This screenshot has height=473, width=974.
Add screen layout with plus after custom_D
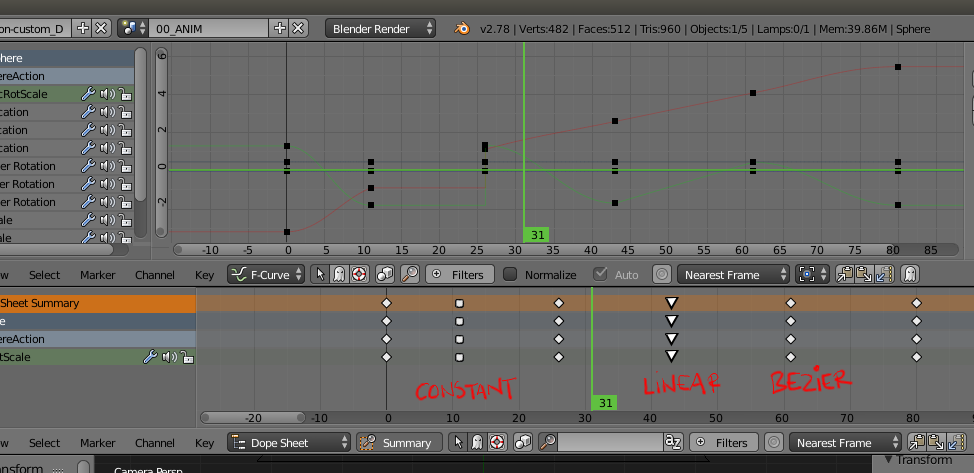pyautogui.click(x=83, y=29)
